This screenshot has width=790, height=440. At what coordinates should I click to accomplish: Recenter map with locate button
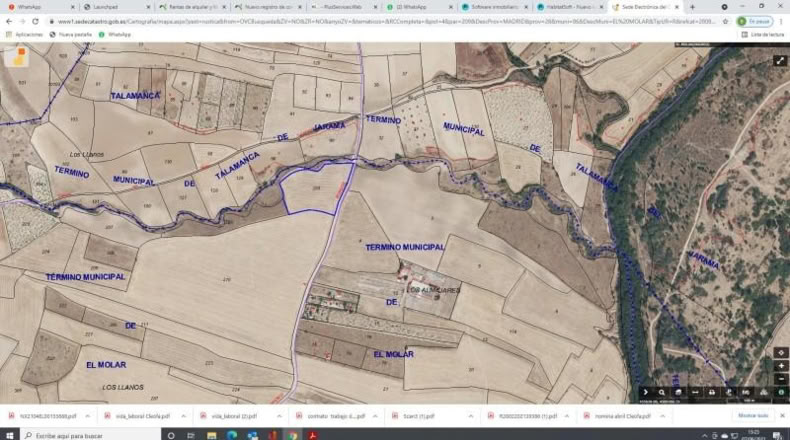click(x=781, y=352)
